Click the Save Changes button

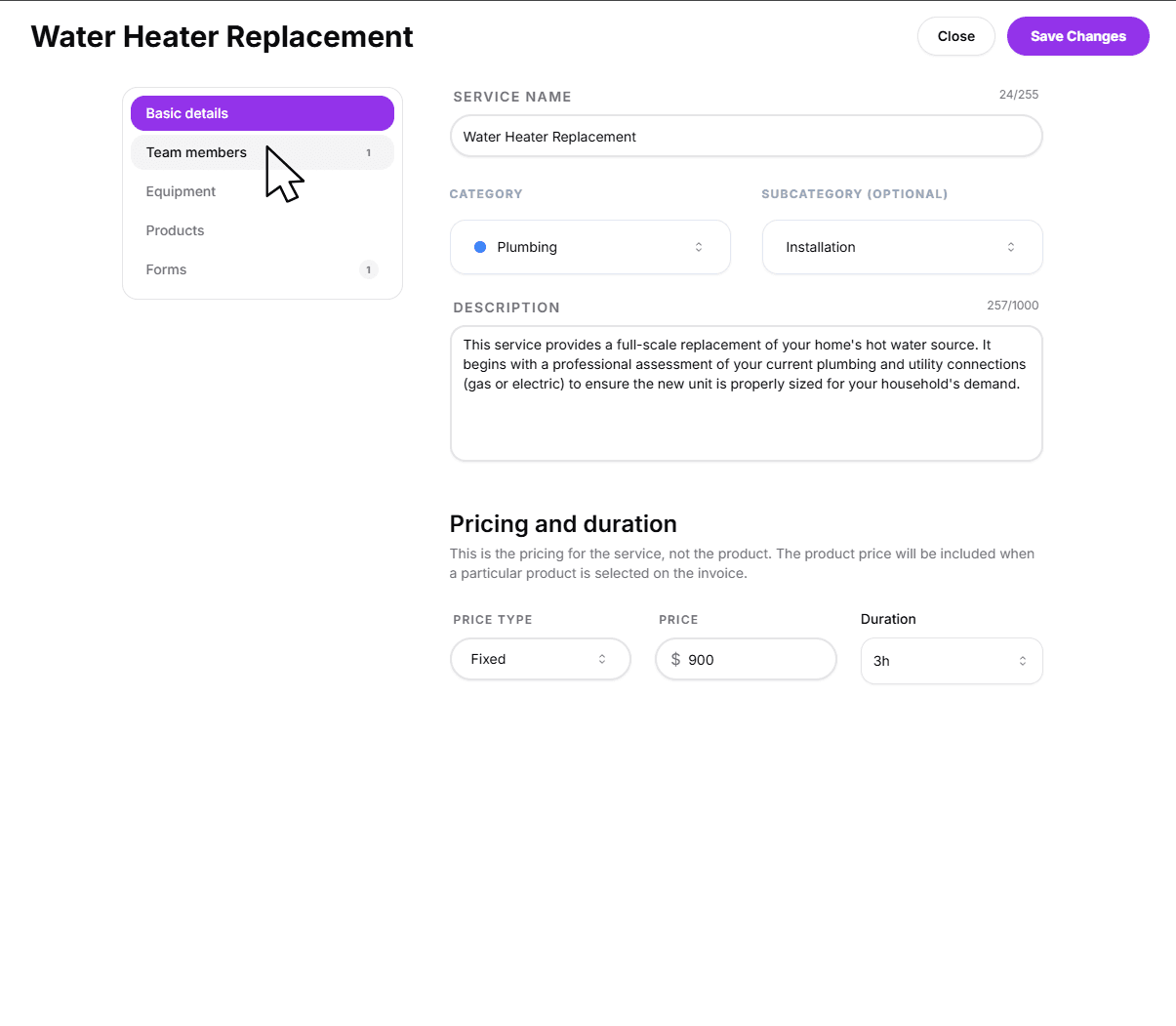[x=1077, y=36]
